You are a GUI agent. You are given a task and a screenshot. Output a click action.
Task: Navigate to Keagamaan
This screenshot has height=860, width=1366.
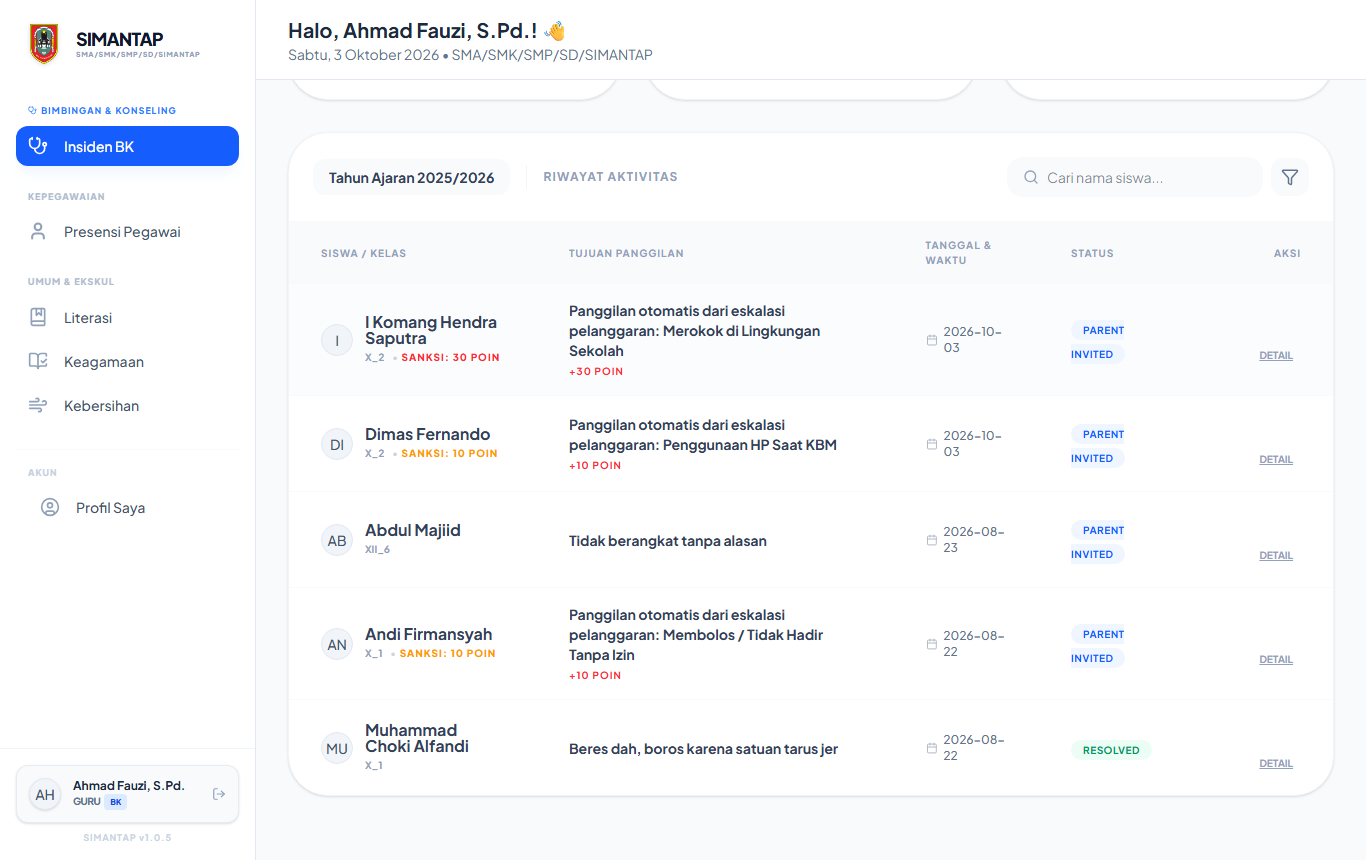pyautogui.click(x=127, y=362)
